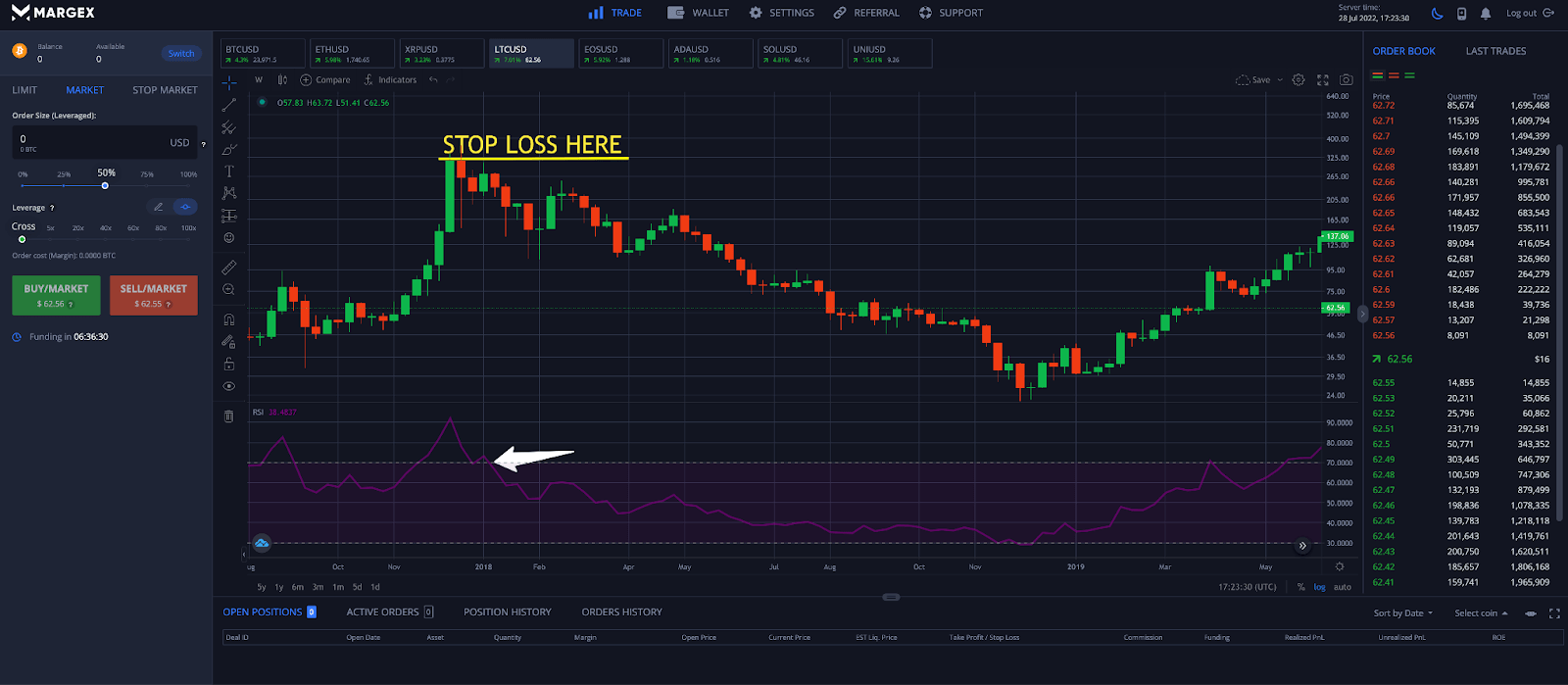Switch leverage input to manual edit mode
Image resolution: width=1568 pixels, height=685 pixels.
coord(159,207)
